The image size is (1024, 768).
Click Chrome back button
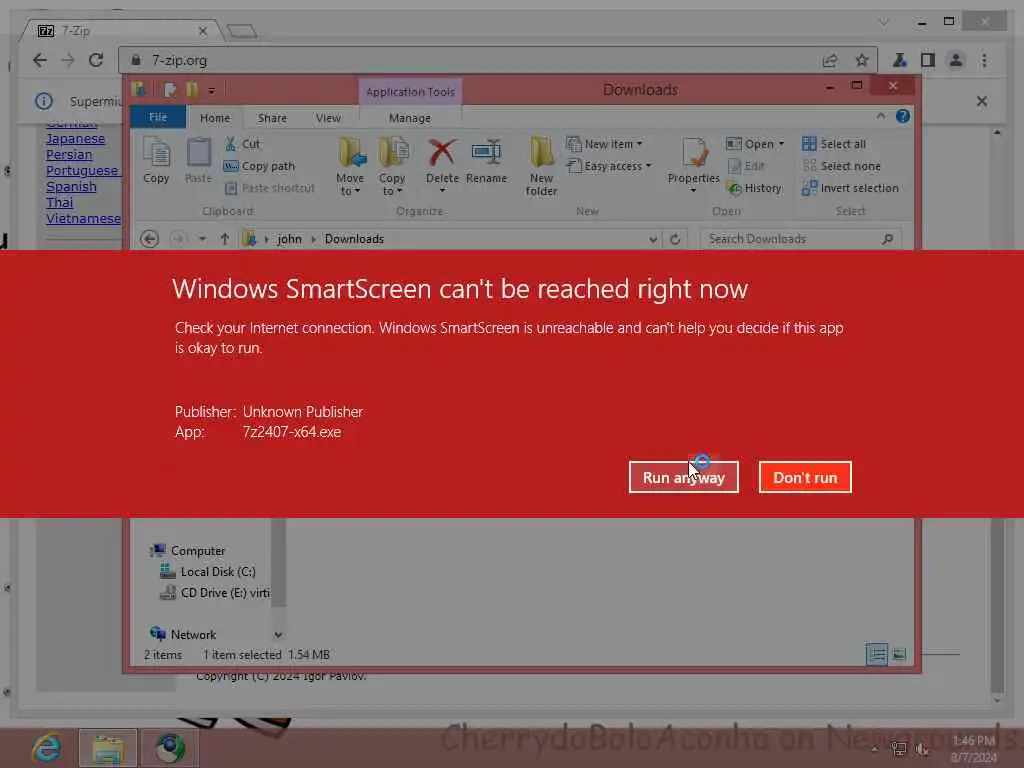(40, 60)
